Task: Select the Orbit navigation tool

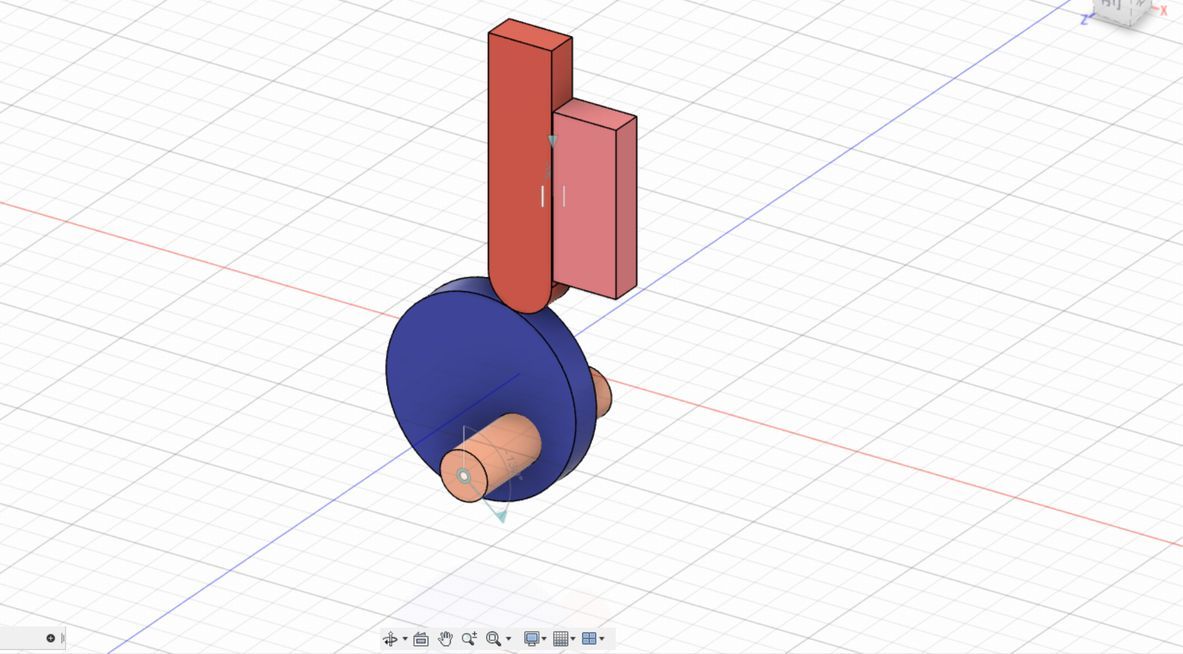Action: (x=391, y=639)
